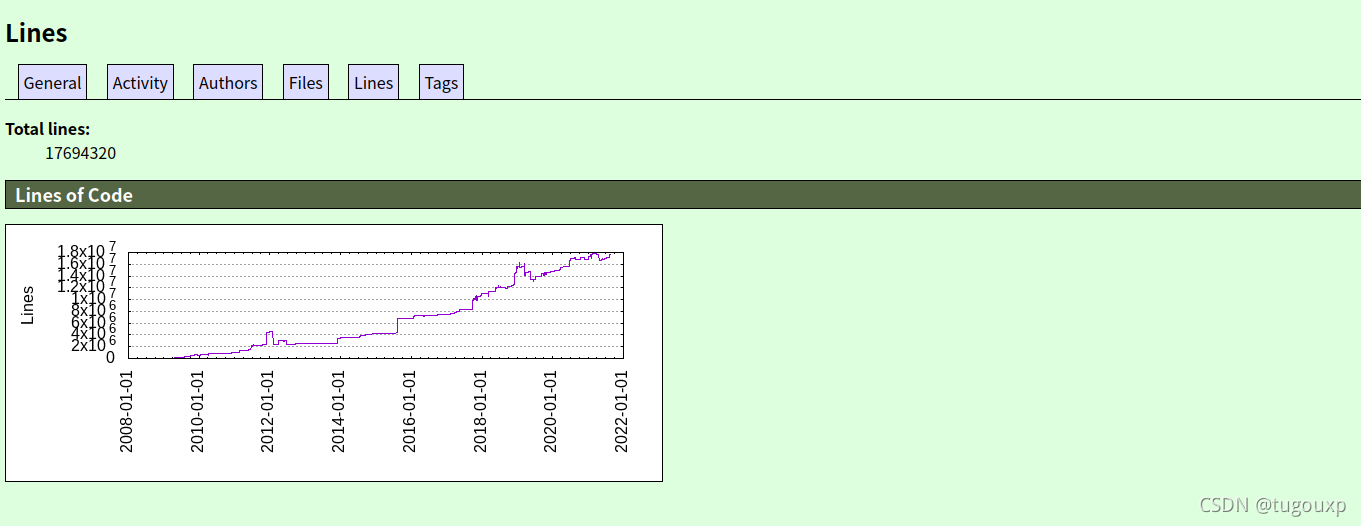The height and width of the screenshot is (526, 1361).
Task: Click the total value 17694320
Action: [x=81, y=153]
